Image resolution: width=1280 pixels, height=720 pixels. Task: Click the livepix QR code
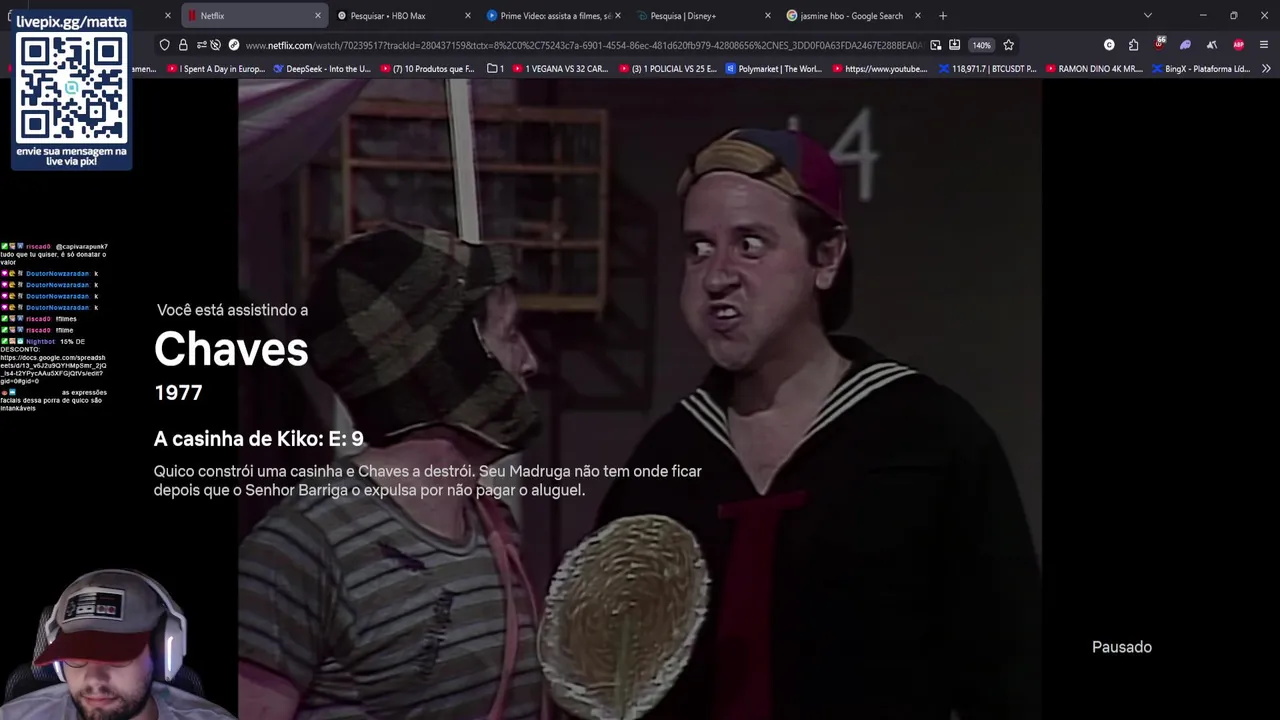(x=71, y=88)
